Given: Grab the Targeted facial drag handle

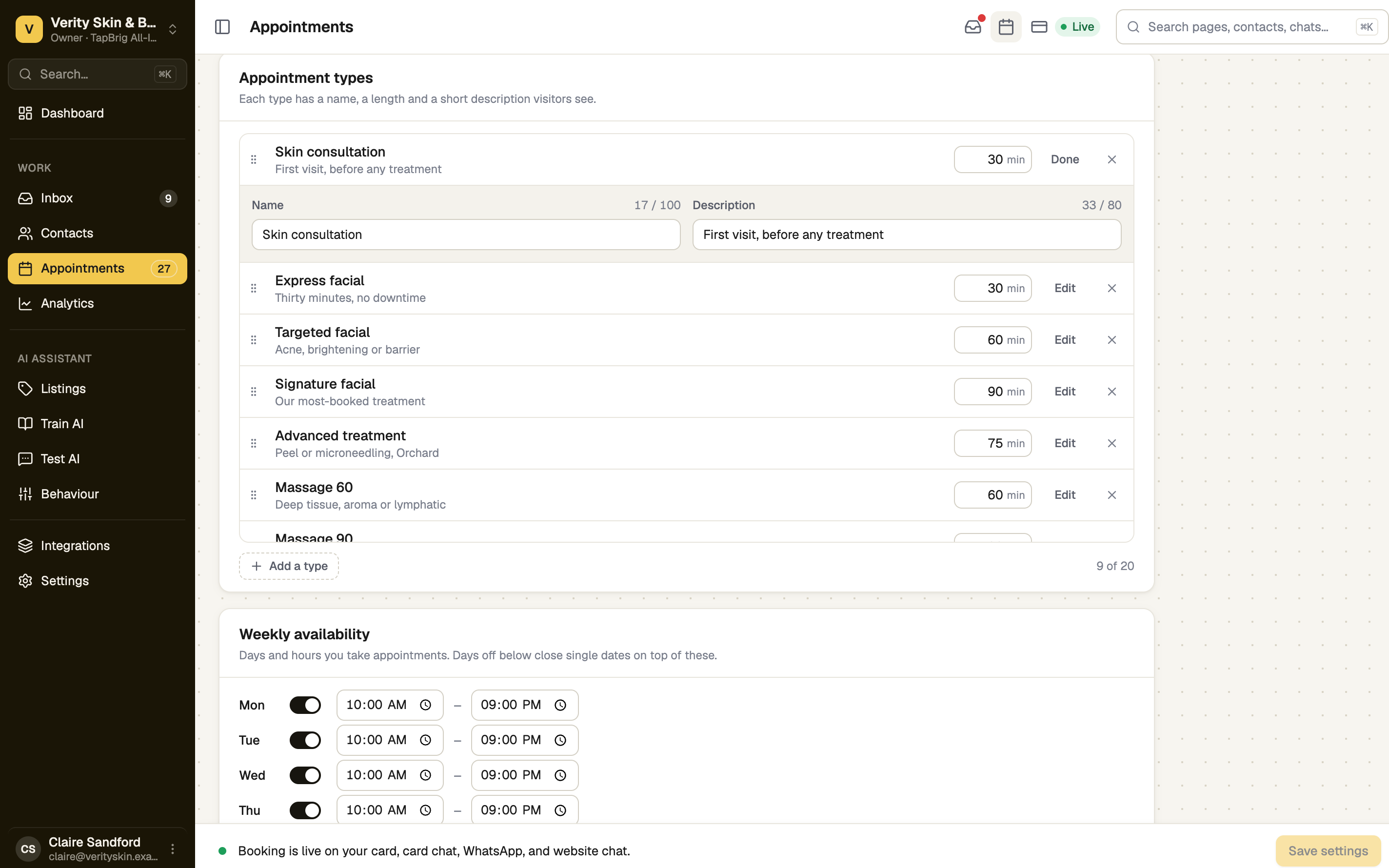Looking at the screenshot, I should pyautogui.click(x=254, y=340).
